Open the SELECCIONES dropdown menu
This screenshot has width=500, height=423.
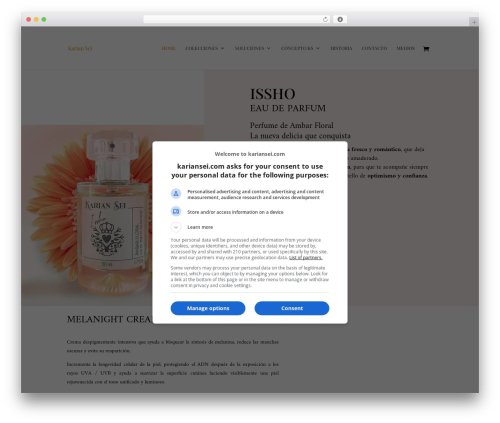tap(252, 48)
